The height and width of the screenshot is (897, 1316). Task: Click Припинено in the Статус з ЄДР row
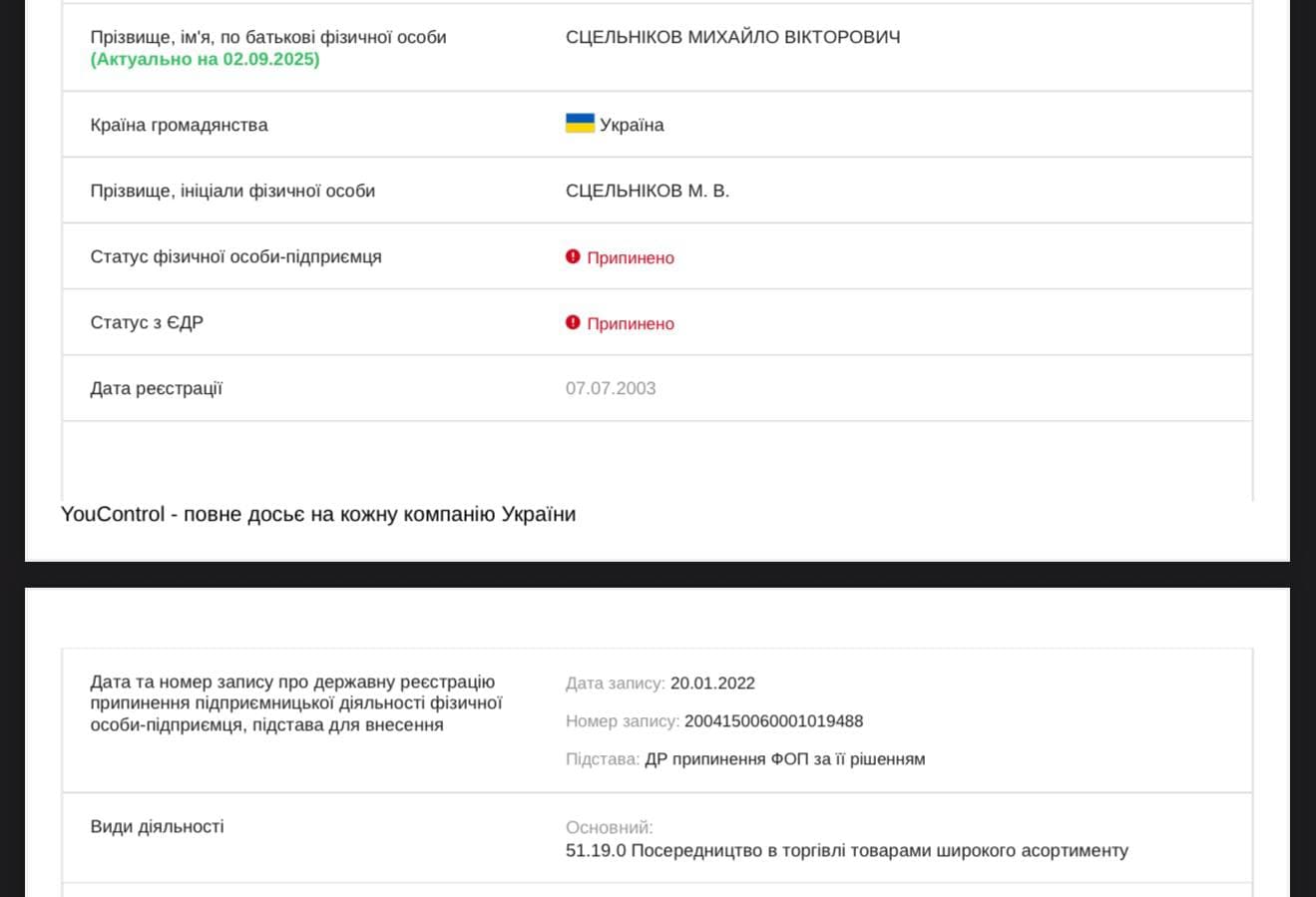coord(631,323)
